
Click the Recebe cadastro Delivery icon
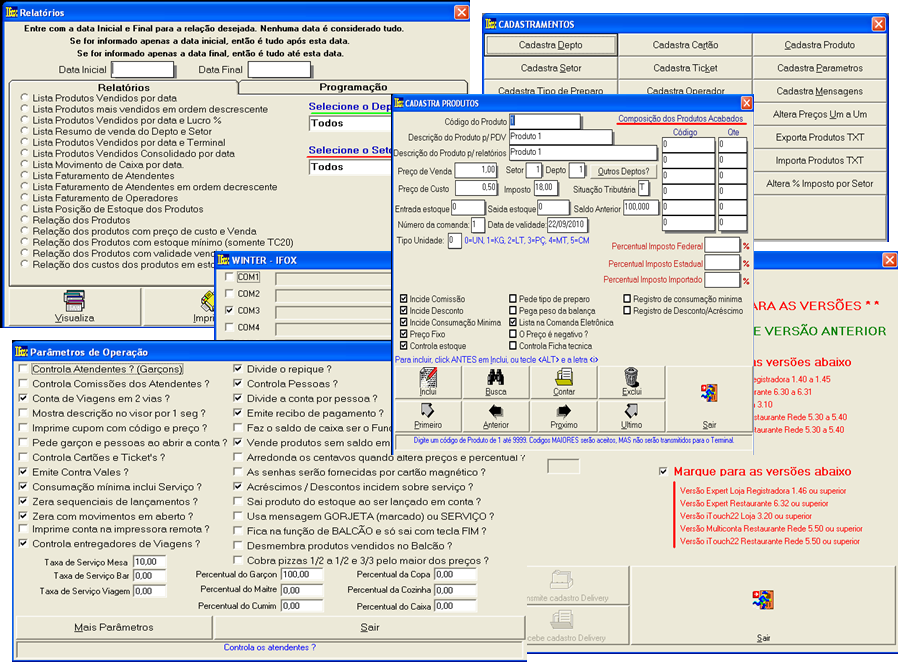561,620
